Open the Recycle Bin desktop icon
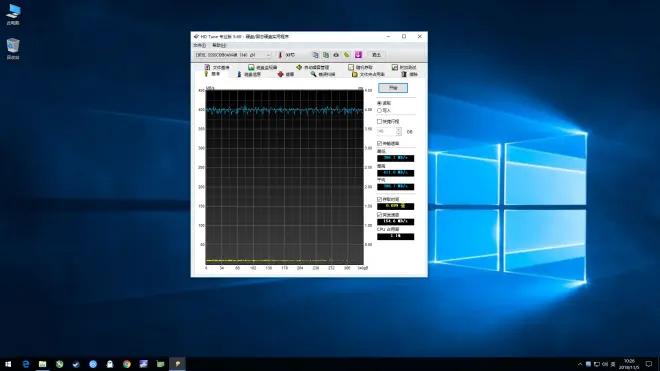 point(13,48)
